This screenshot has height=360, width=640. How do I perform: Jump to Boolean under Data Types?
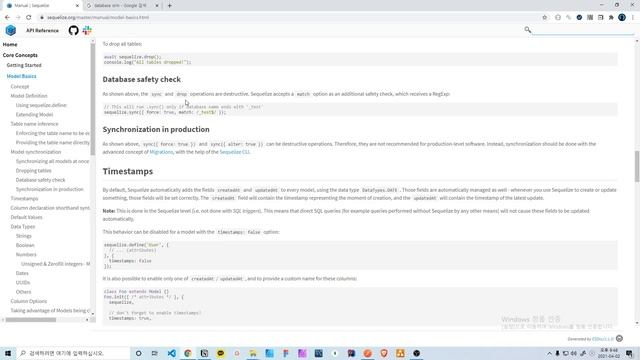click(25, 245)
